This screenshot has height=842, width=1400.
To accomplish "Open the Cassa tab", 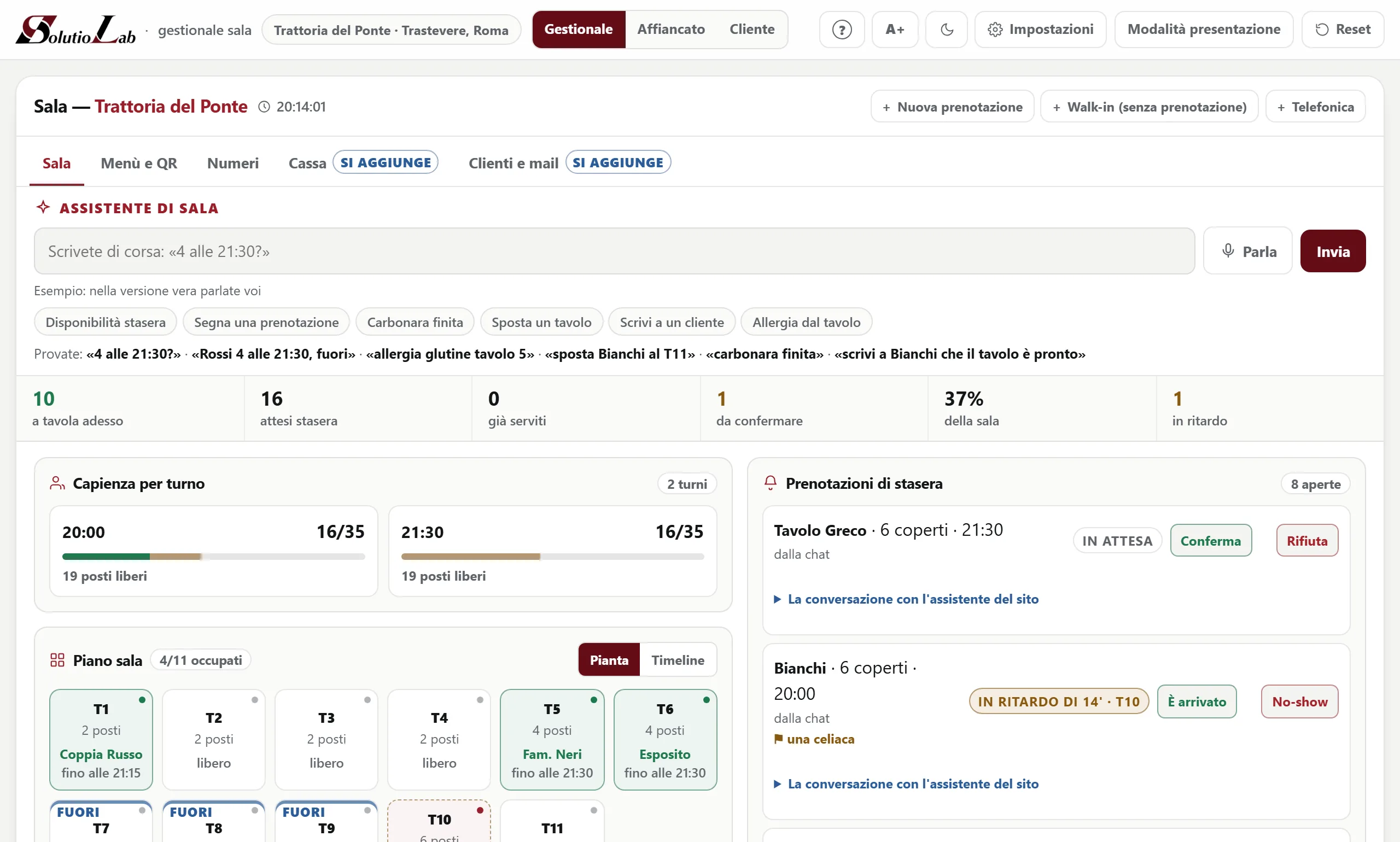I will pyautogui.click(x=363, y=163).
